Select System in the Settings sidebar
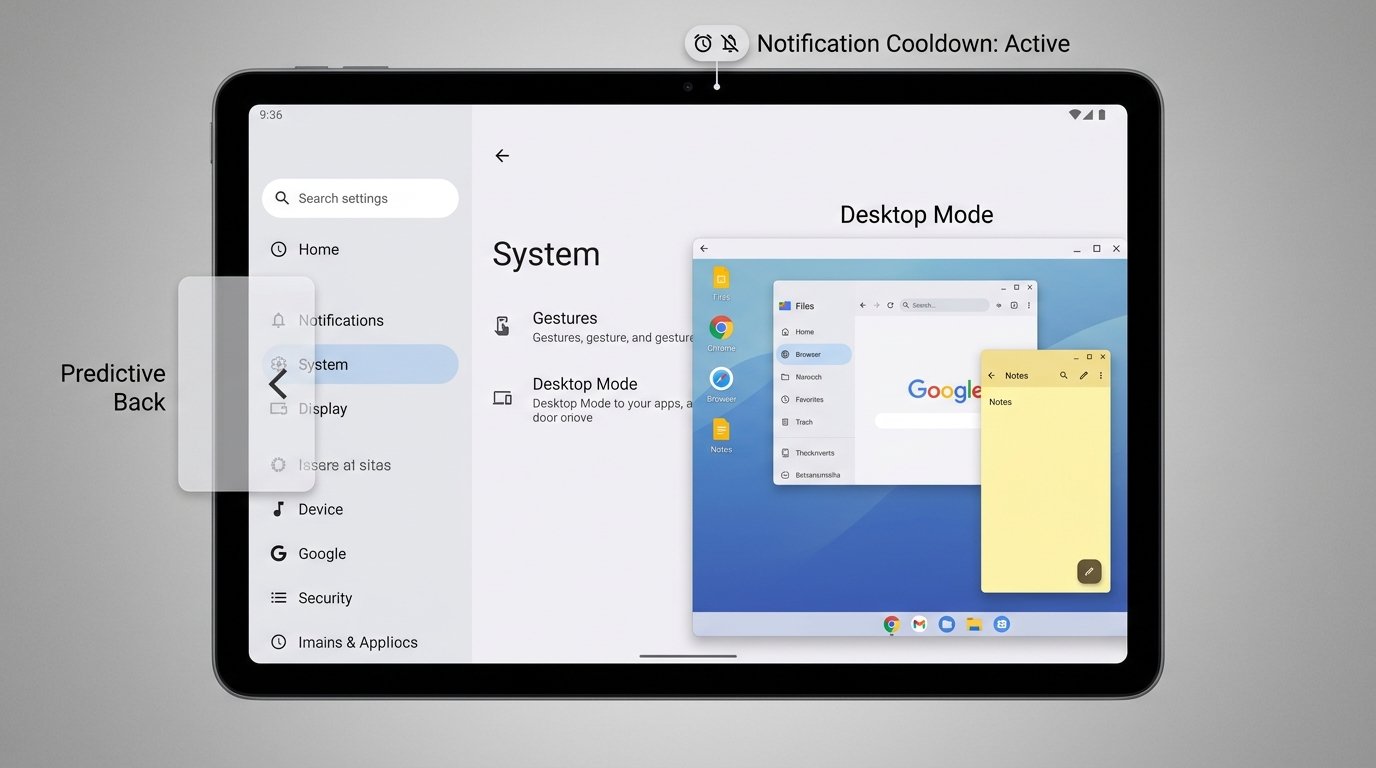Image resolution: width=1376 pixels, height=768 pixels. (360, 365)
